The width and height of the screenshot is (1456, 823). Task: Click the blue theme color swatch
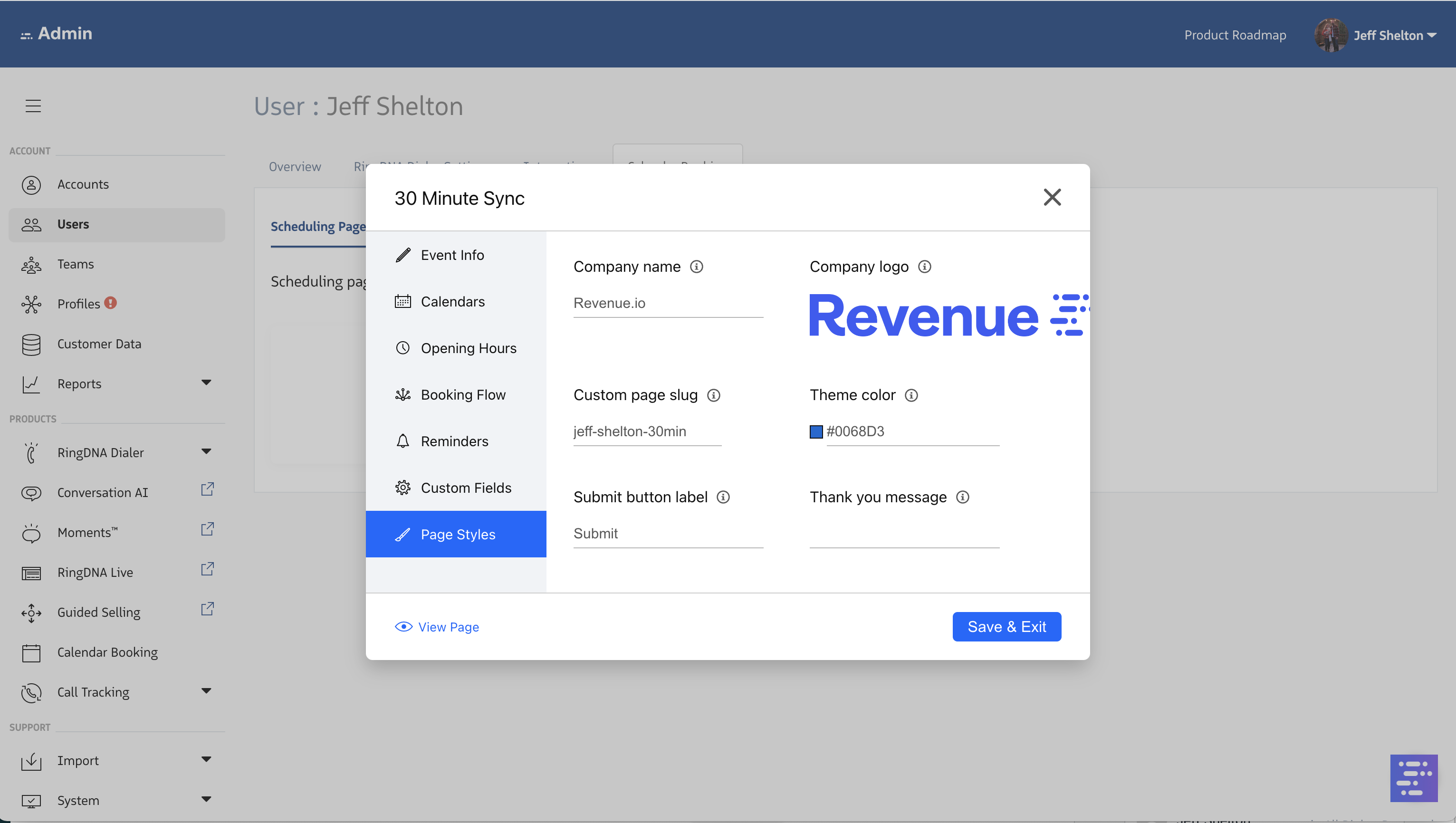(x=815, y=432)
